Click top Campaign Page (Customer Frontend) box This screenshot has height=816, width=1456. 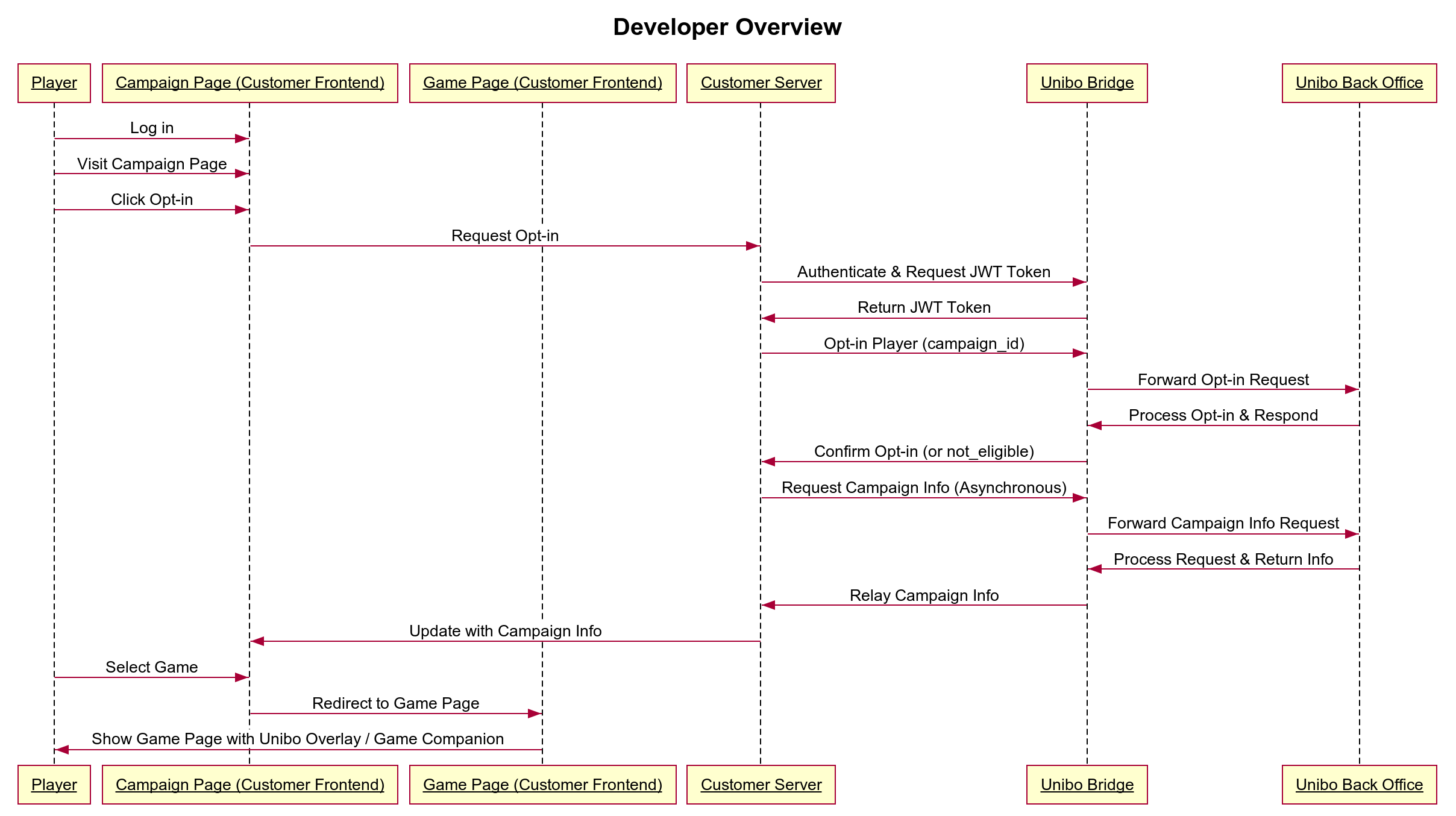click(249, 83)
